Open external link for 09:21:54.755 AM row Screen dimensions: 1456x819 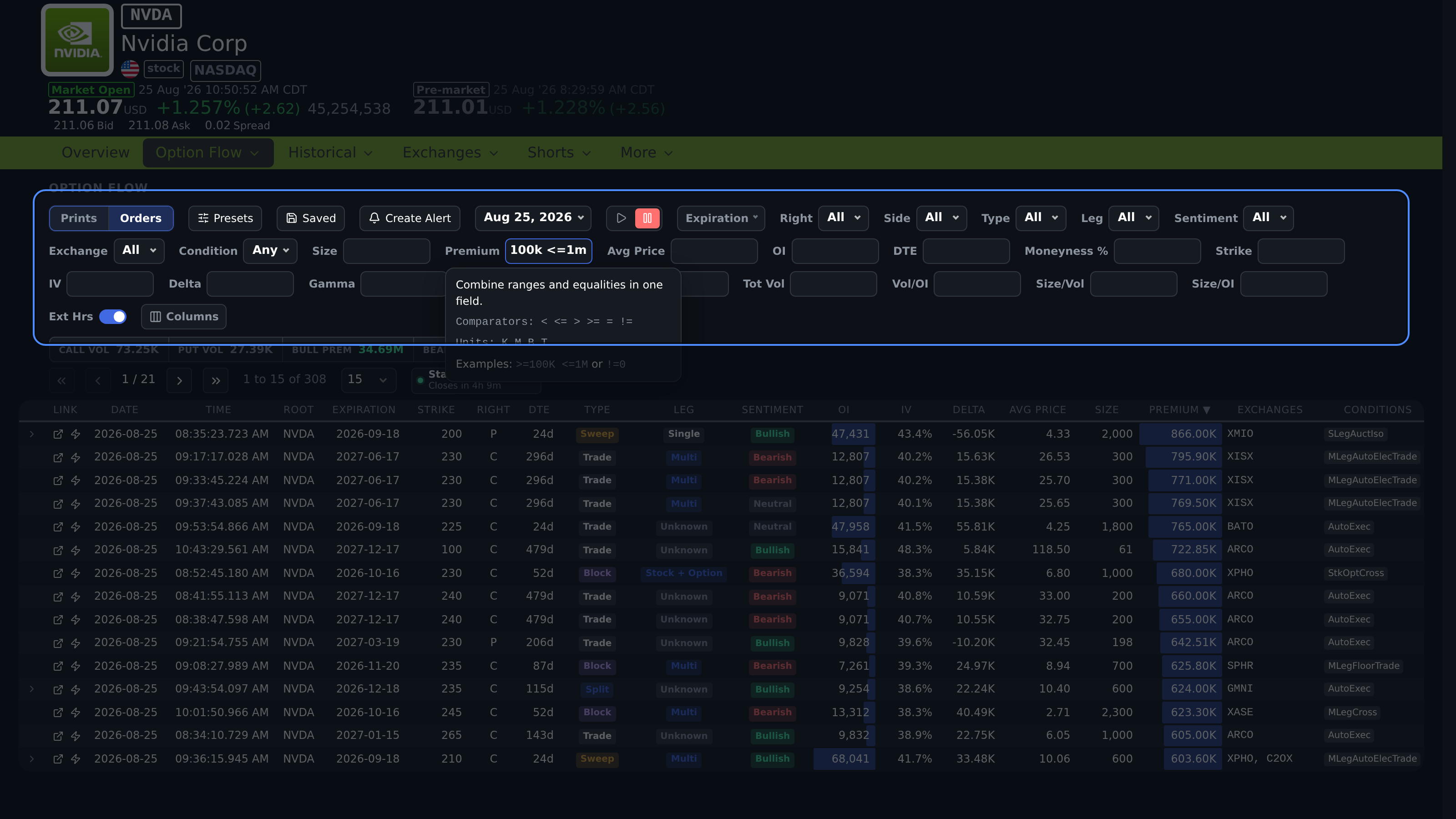[x=58, y=642]
